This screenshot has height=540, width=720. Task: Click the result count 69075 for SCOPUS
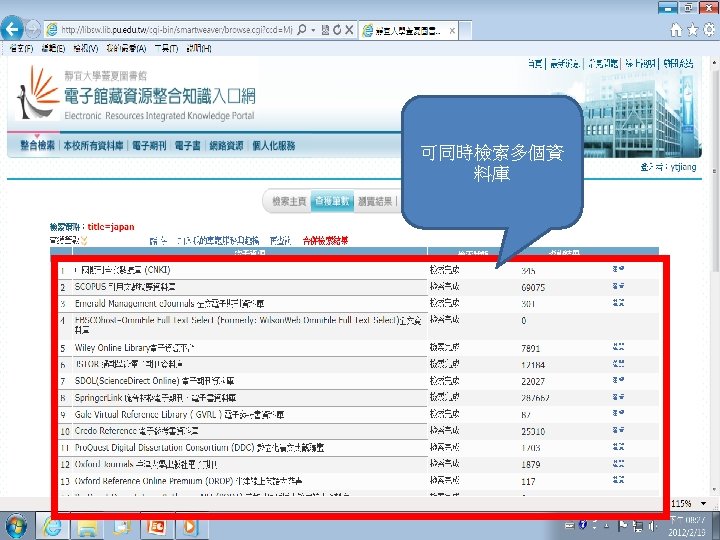point(533,287)
